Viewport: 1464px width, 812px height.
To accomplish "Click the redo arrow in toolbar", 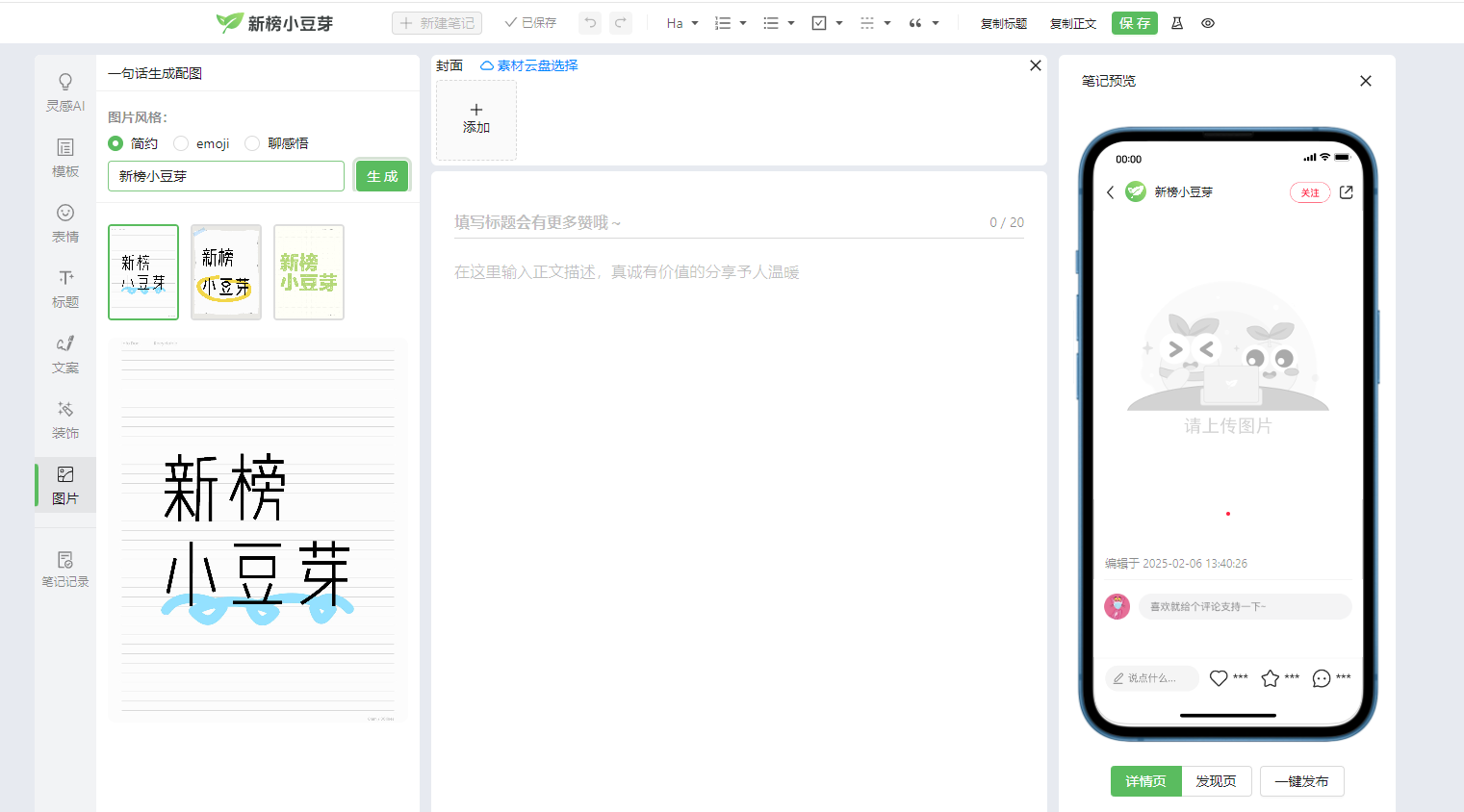I will (x=621, y=23).
